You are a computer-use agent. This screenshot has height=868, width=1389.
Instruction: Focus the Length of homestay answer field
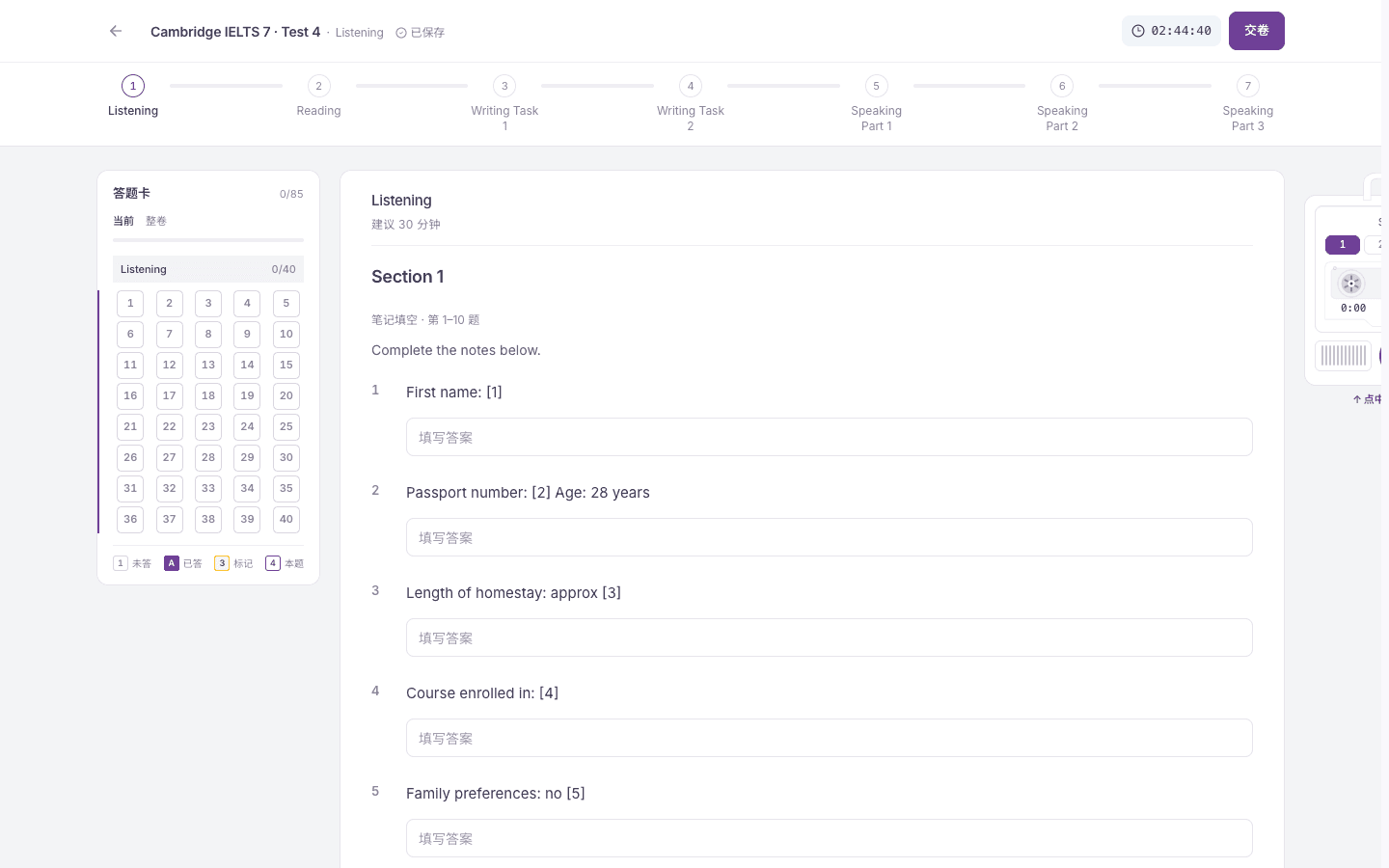(830, 637)
